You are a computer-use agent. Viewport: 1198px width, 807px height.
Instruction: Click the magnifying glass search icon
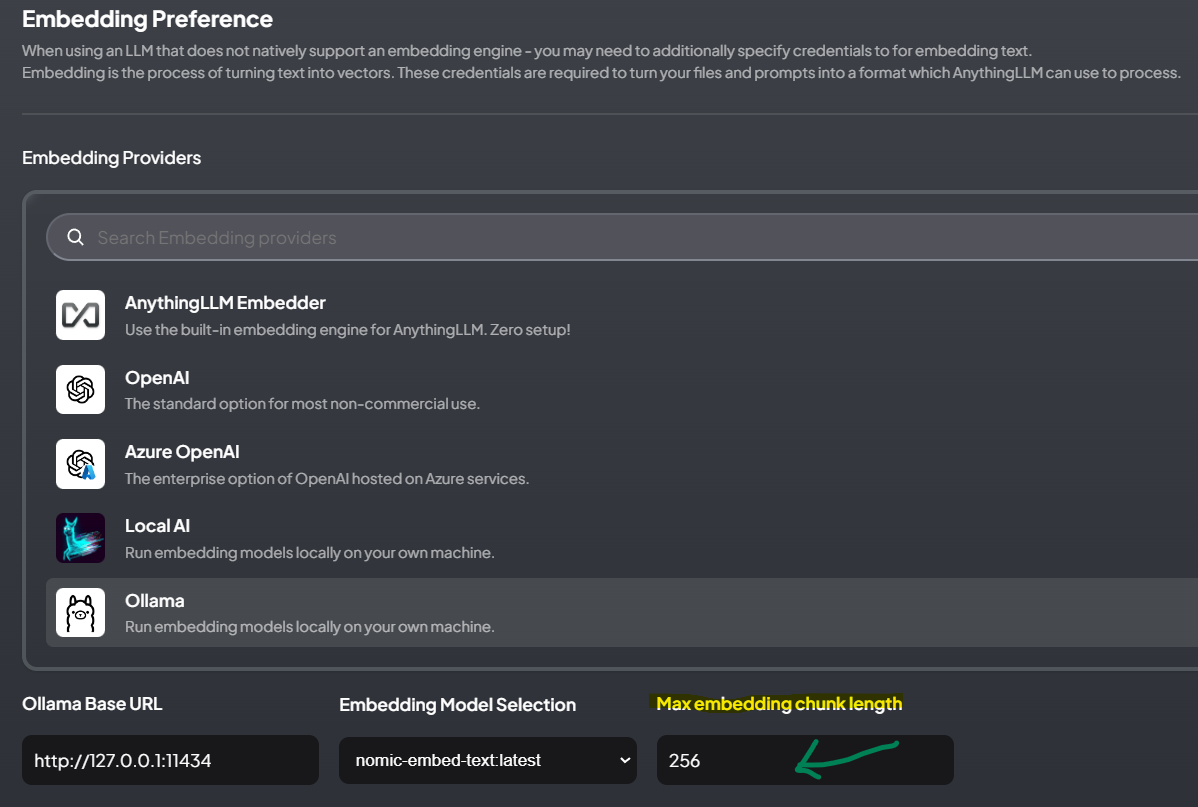click(75, 238)
